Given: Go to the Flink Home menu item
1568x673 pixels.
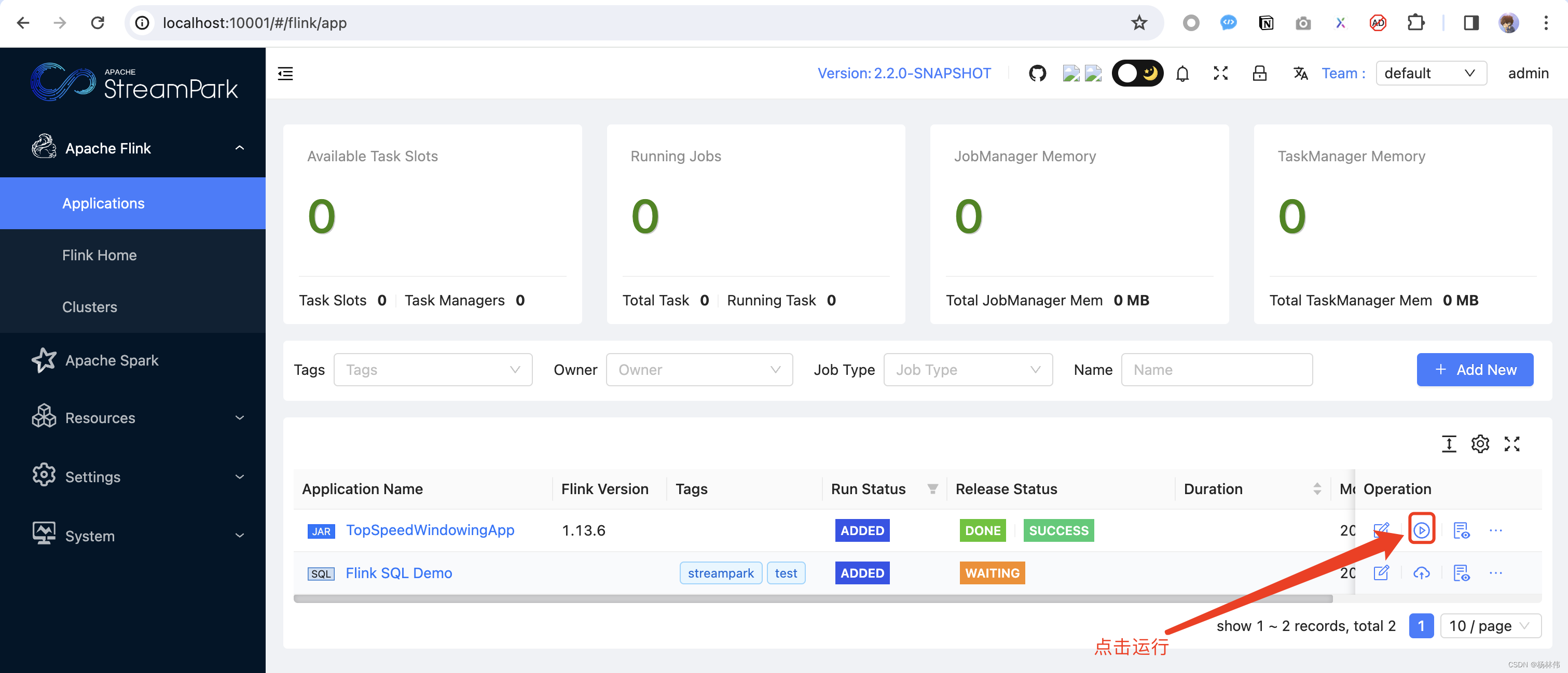Looking at the screenshot, I should pos(99,255).
